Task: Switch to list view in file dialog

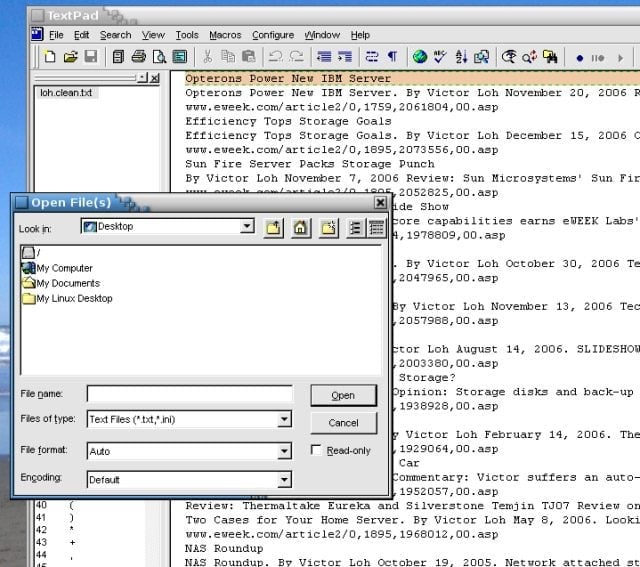Action: click(356, 228)
